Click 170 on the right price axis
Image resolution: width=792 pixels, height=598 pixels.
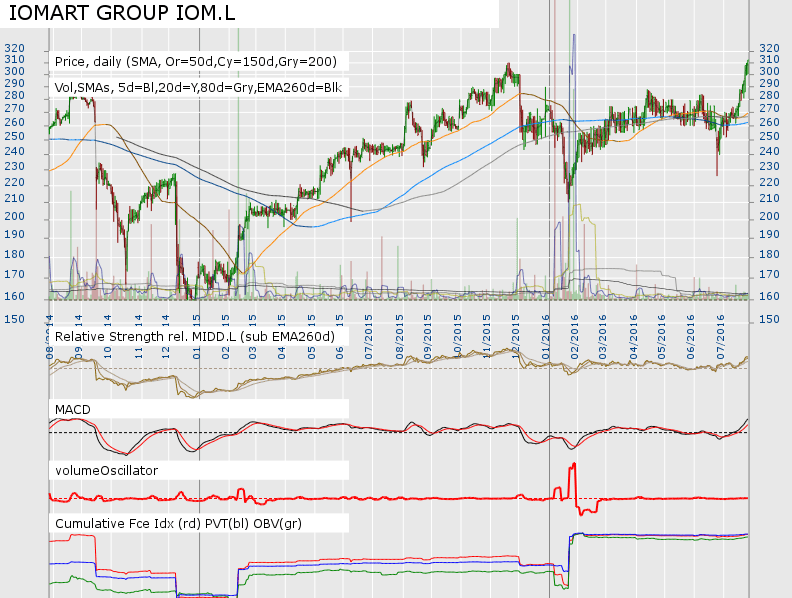pos(769,275)
